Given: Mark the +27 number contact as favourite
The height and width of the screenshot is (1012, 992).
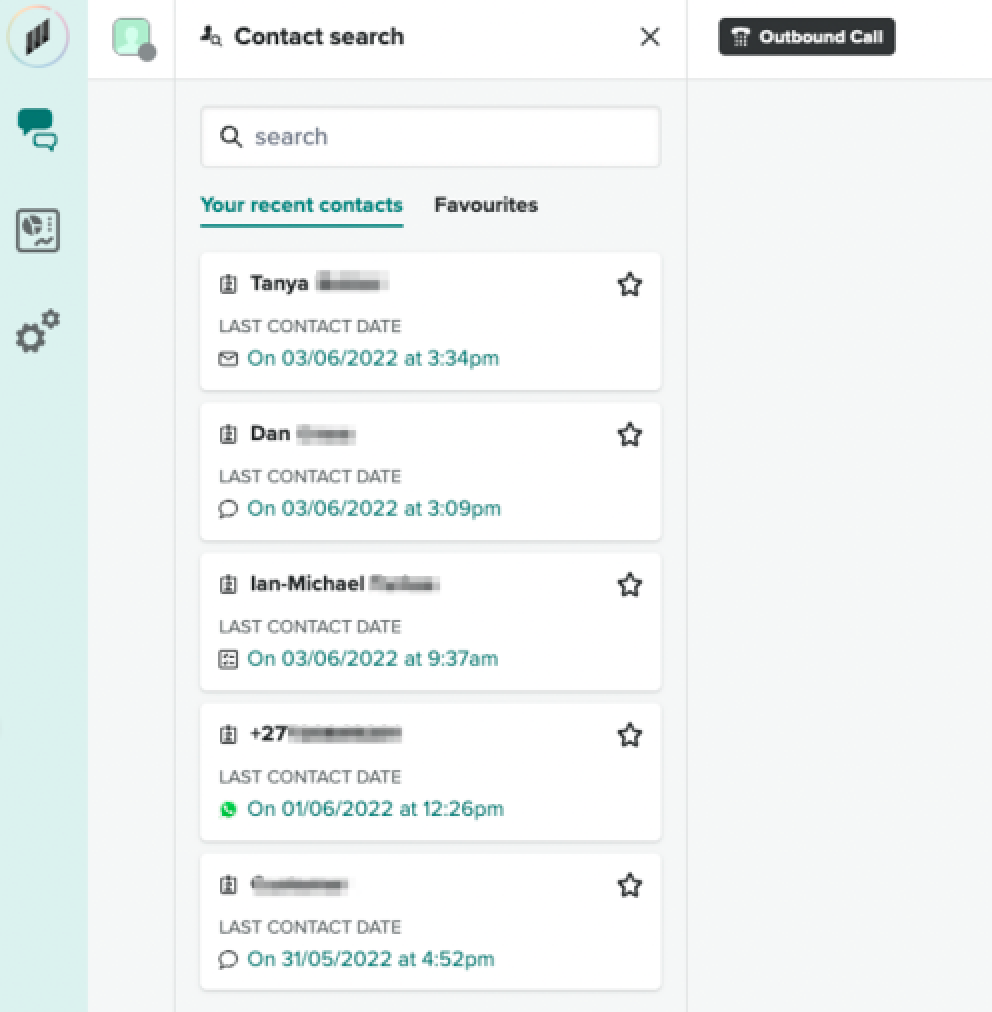Looking at the screenshot, I should [x=629, y=736].
